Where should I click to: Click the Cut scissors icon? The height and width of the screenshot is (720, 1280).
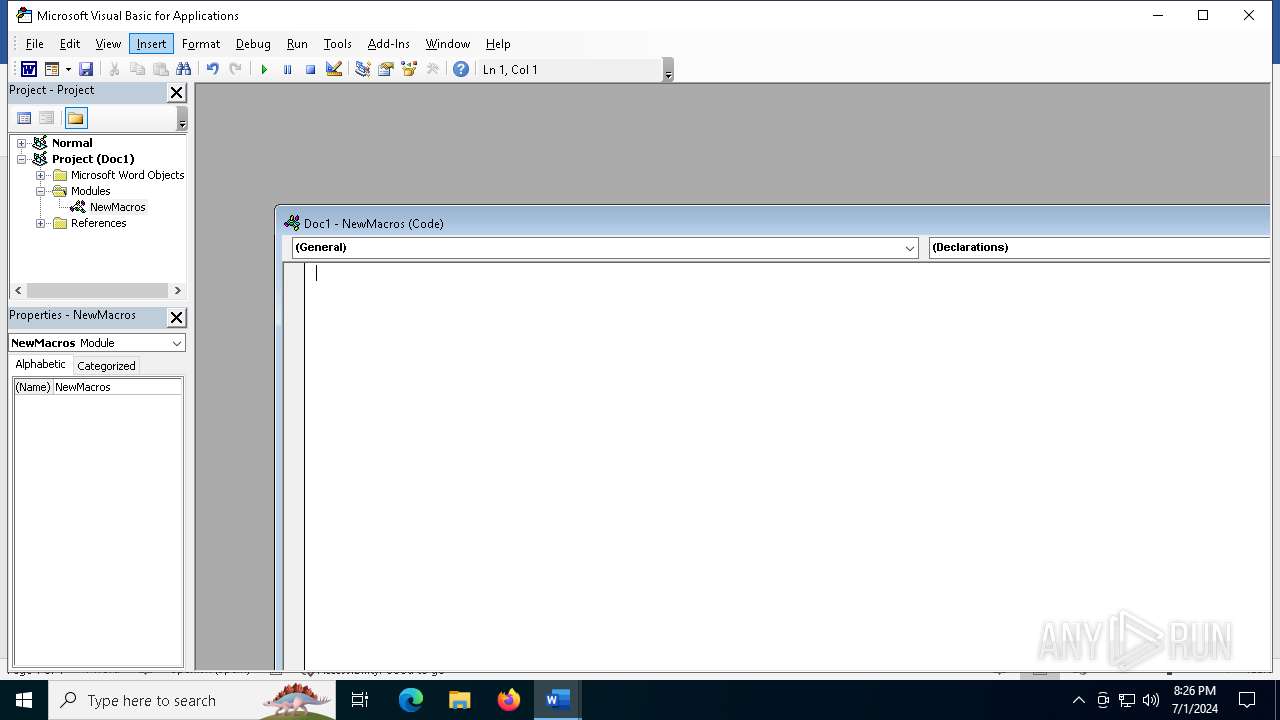[114, 69]
